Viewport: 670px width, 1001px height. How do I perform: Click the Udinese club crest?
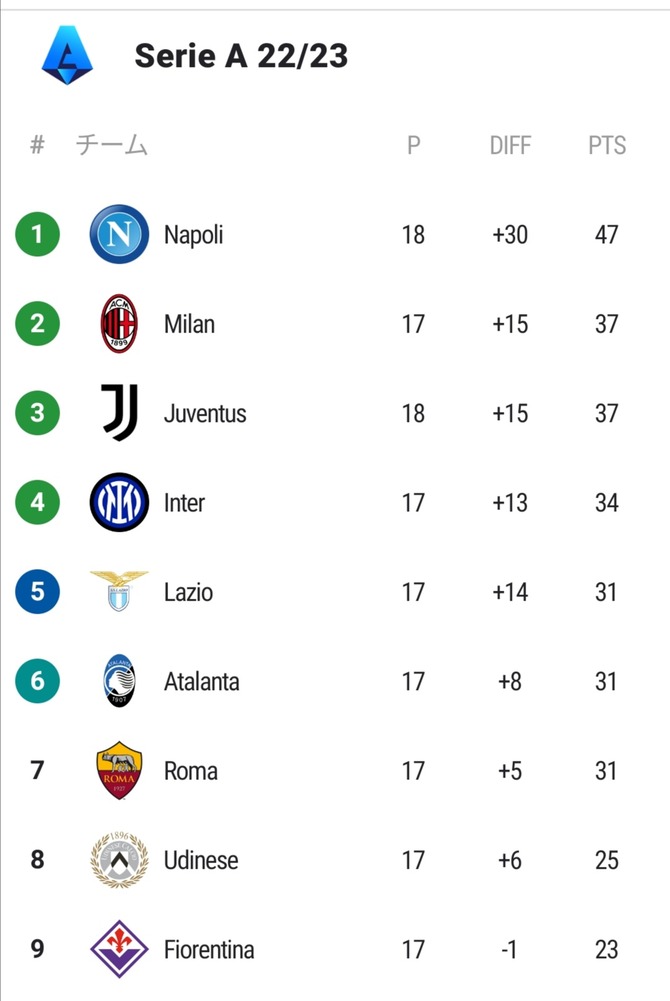119,860
